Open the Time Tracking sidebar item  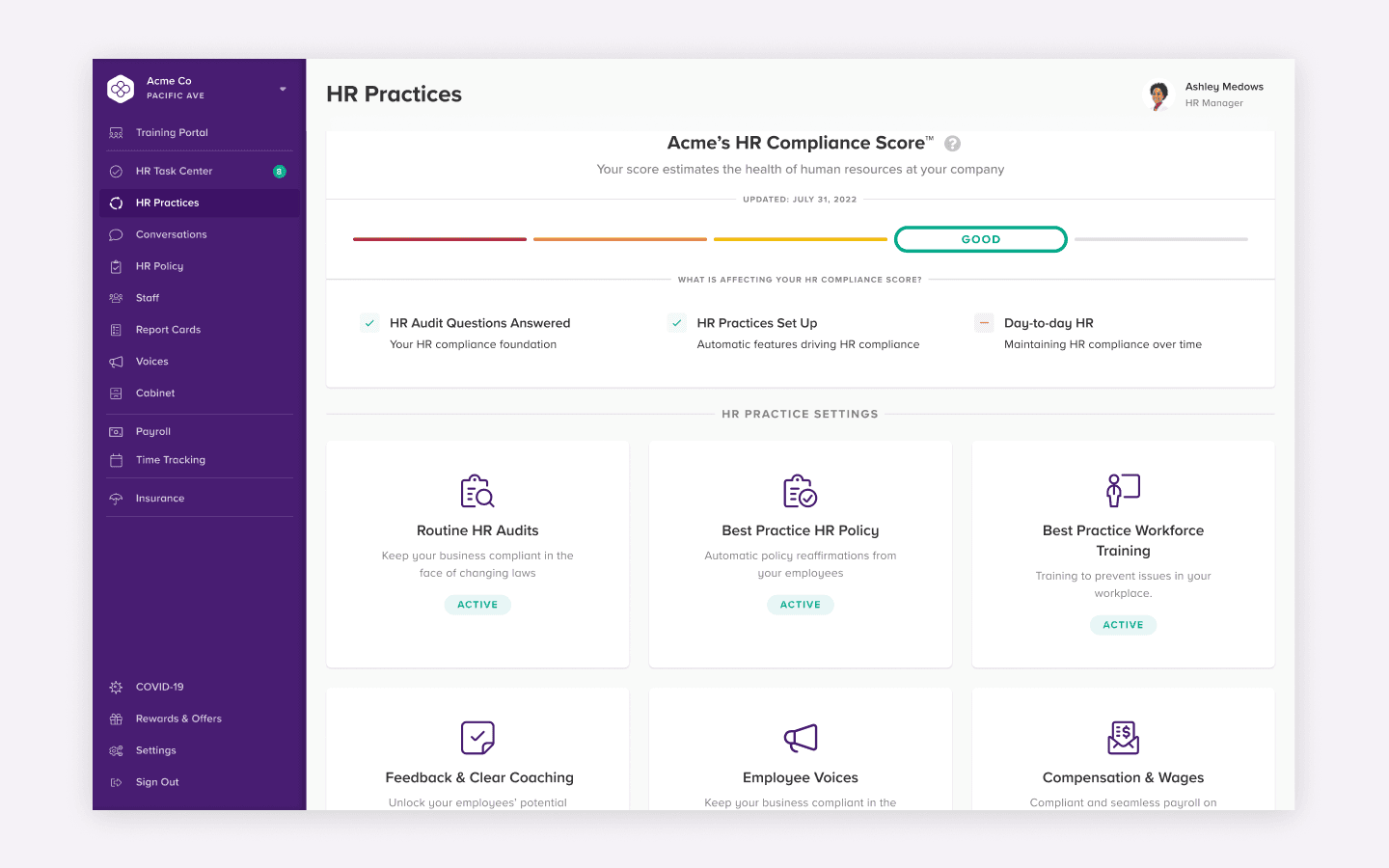point(170,460)
